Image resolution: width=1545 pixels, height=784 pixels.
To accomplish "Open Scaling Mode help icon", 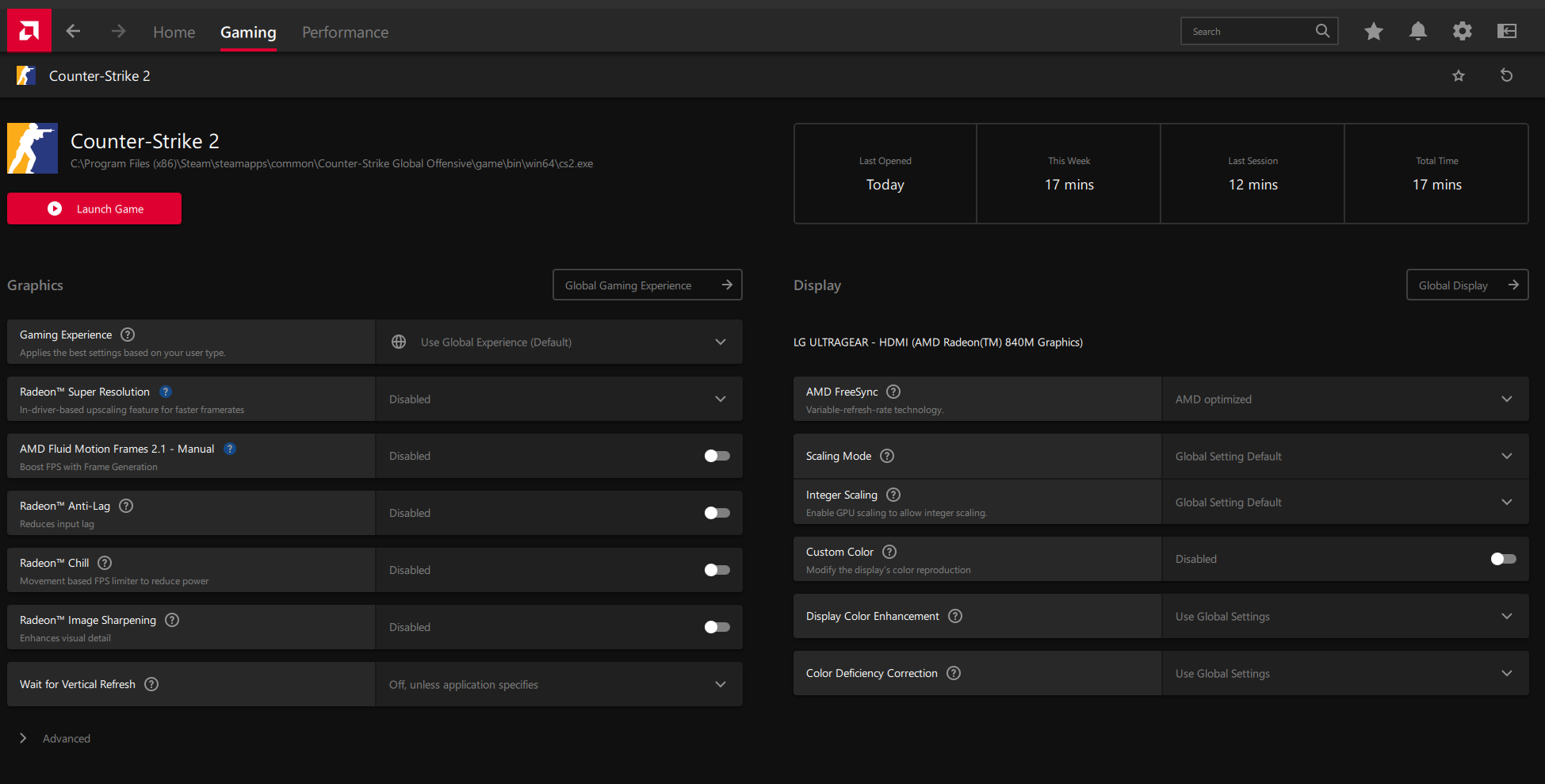I will tap(887, 456).
